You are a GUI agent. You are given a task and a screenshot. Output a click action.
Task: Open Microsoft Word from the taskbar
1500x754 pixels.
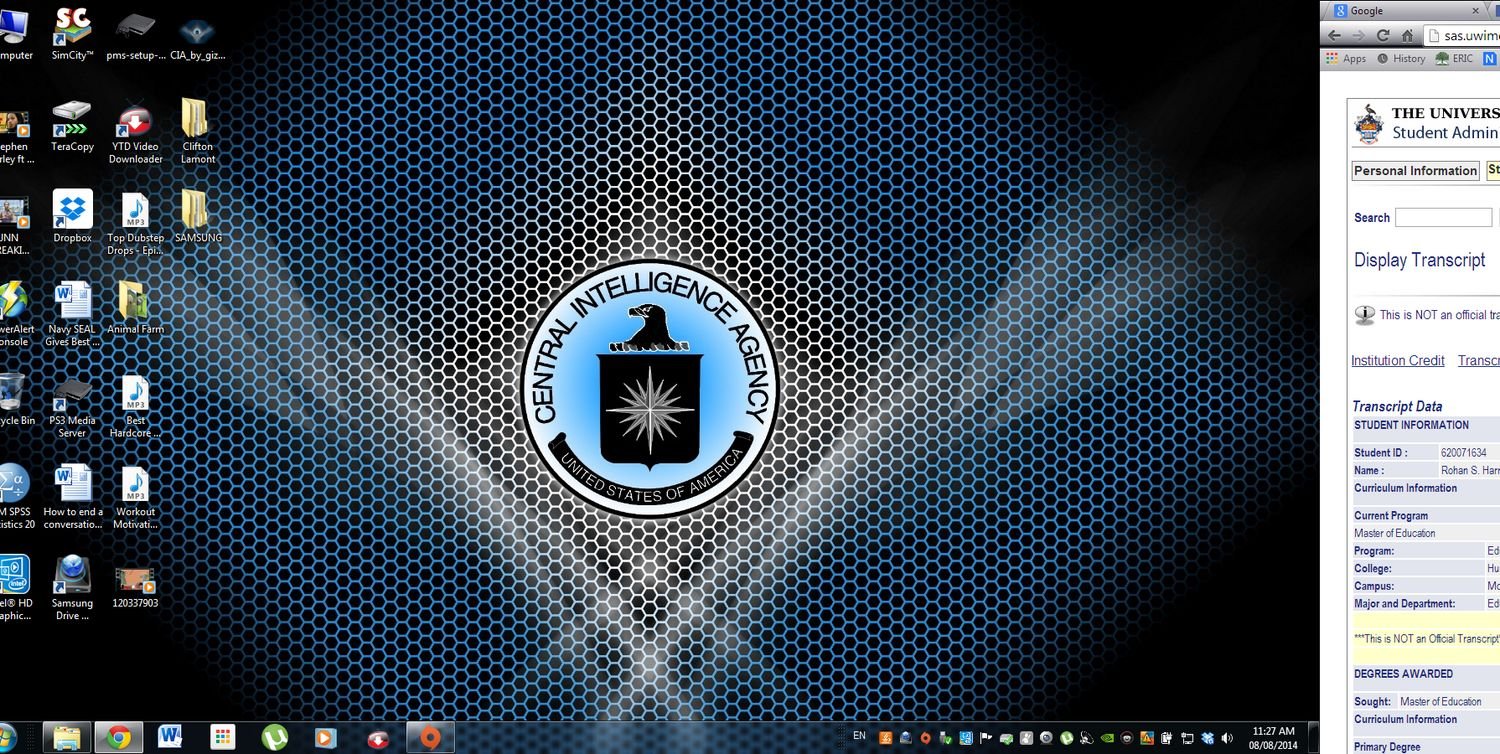(x=171, y=738)
